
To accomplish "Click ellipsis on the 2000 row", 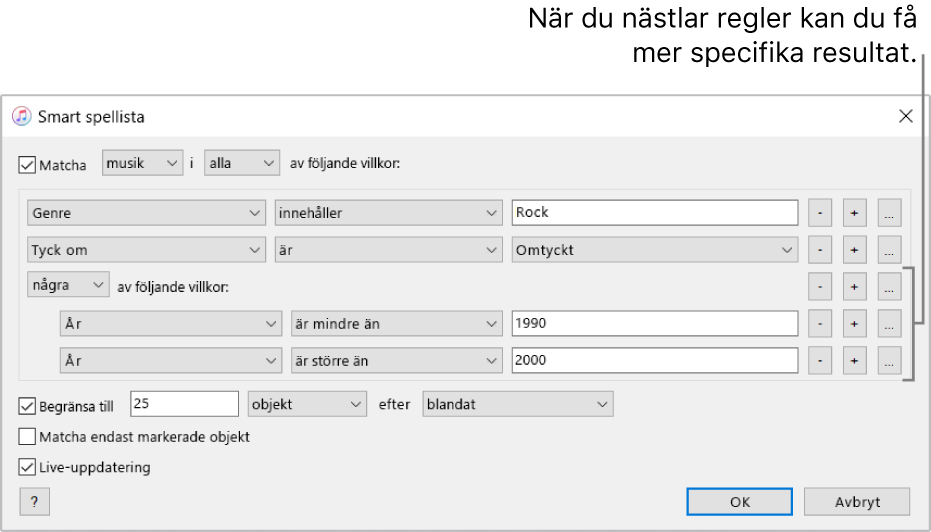I will coord(889,360).
